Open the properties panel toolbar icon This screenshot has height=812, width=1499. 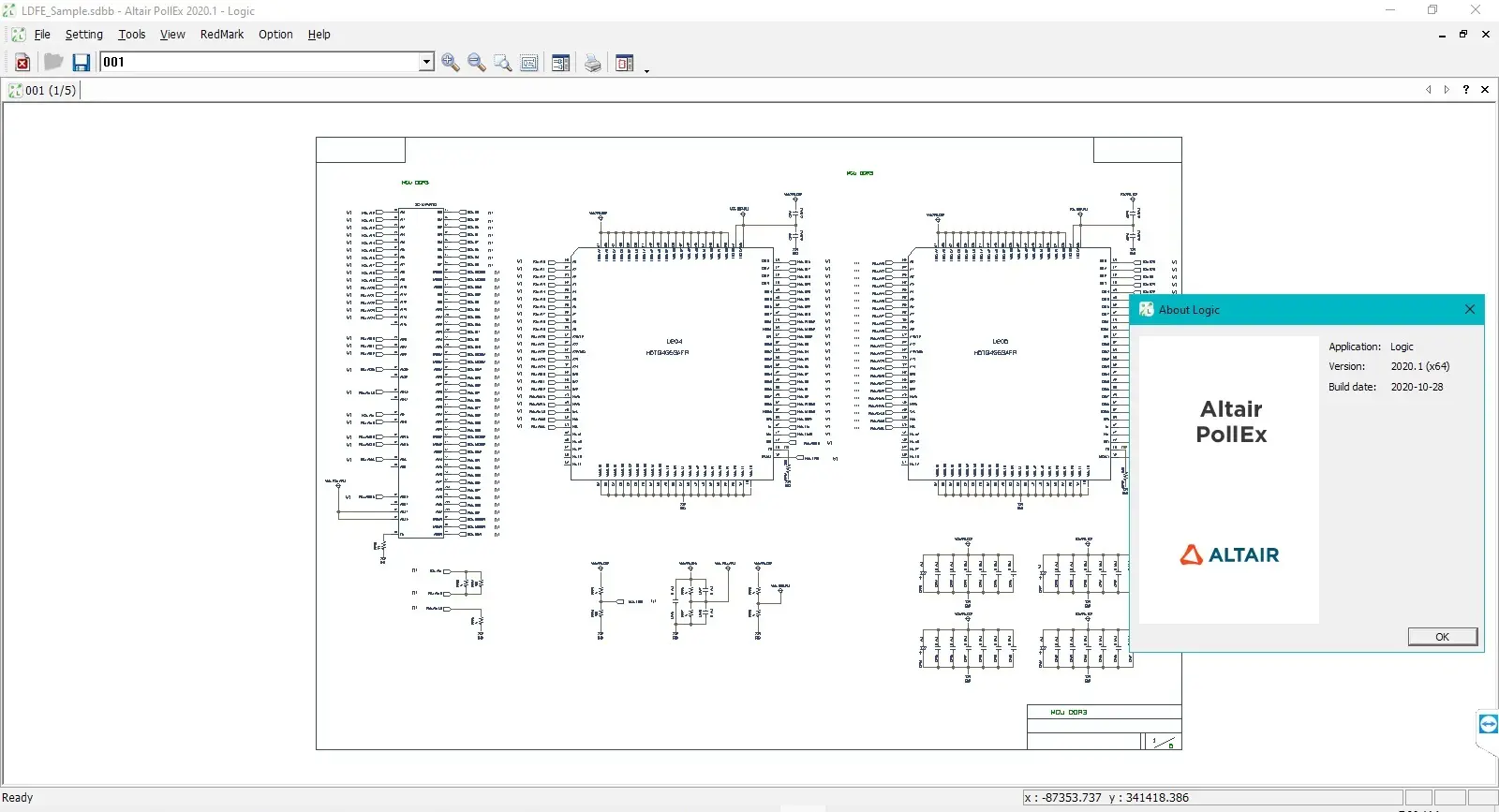coord(561,63)
